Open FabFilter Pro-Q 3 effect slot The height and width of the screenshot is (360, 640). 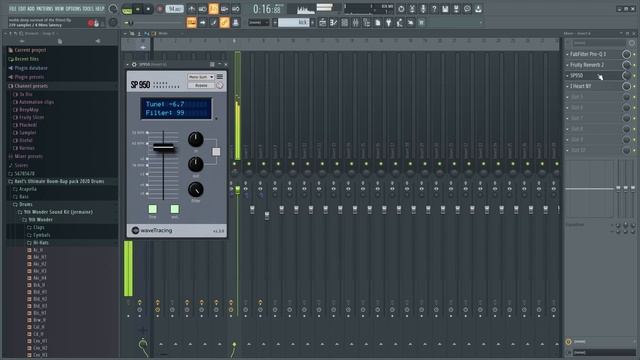(588, 54)
